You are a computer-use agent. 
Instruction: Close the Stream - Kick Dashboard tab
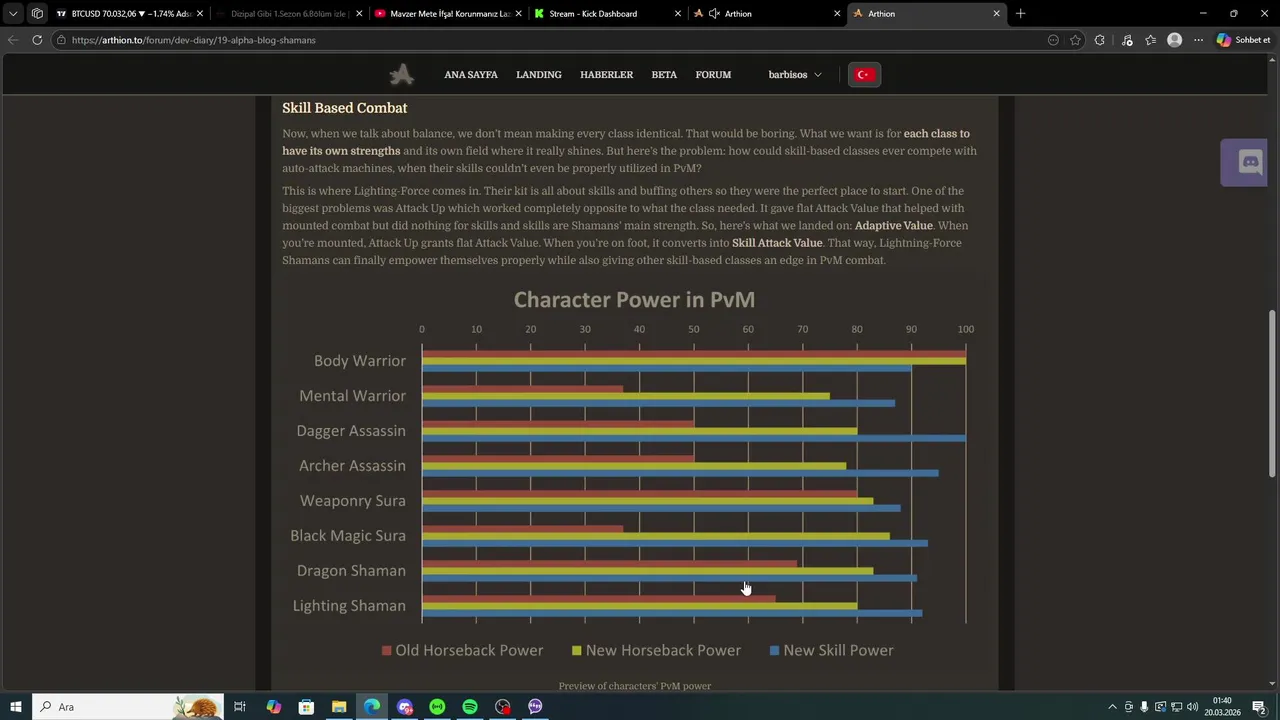pos(678,14)
